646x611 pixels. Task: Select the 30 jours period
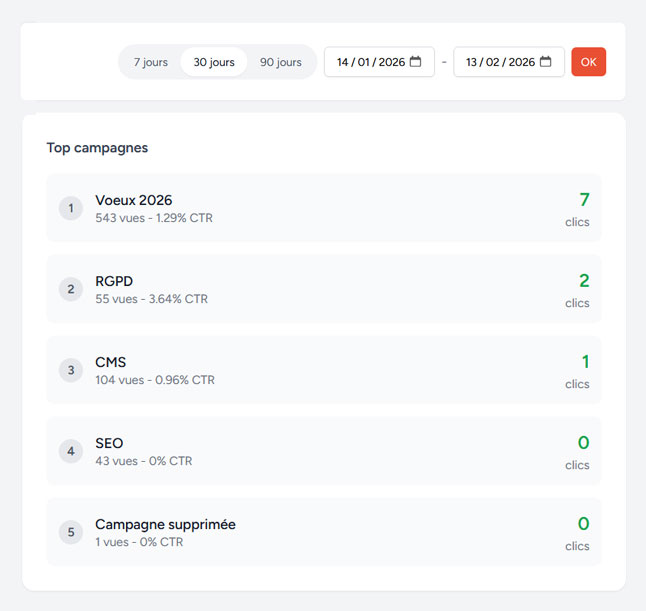[214, 62]
